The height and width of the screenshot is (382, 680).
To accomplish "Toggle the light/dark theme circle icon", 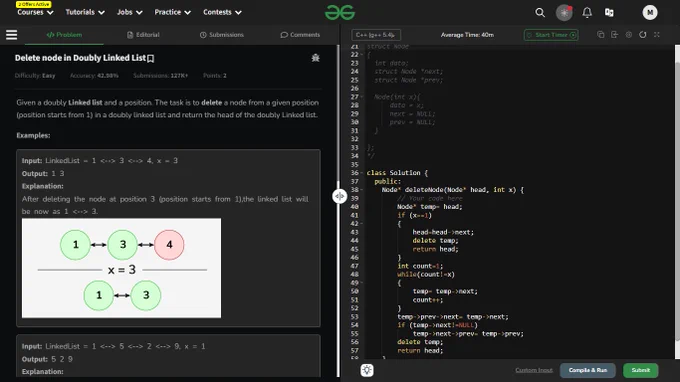I will point(564,13).
